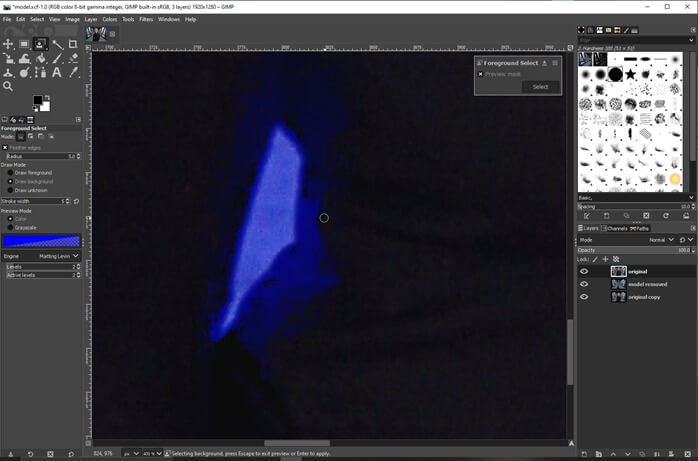Open the px units dropdown in status bar
The height and width of the screenshot is (461, 698).
tap(131, 453)
